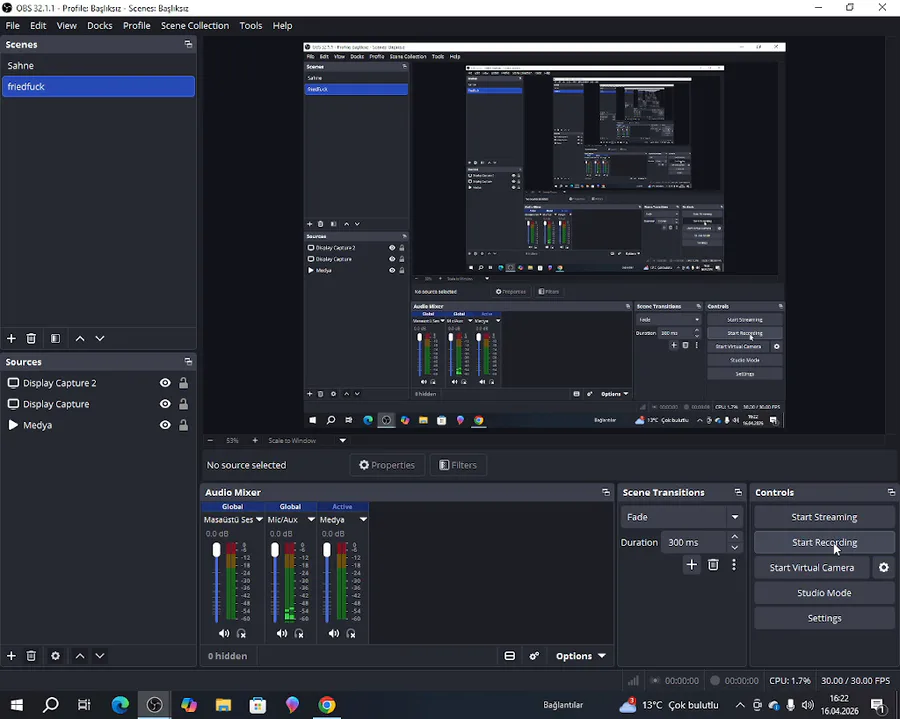Screen dimensions: 900x719
Task: Toggle visibility of Display Capture source
Action: tap(165, 404)
